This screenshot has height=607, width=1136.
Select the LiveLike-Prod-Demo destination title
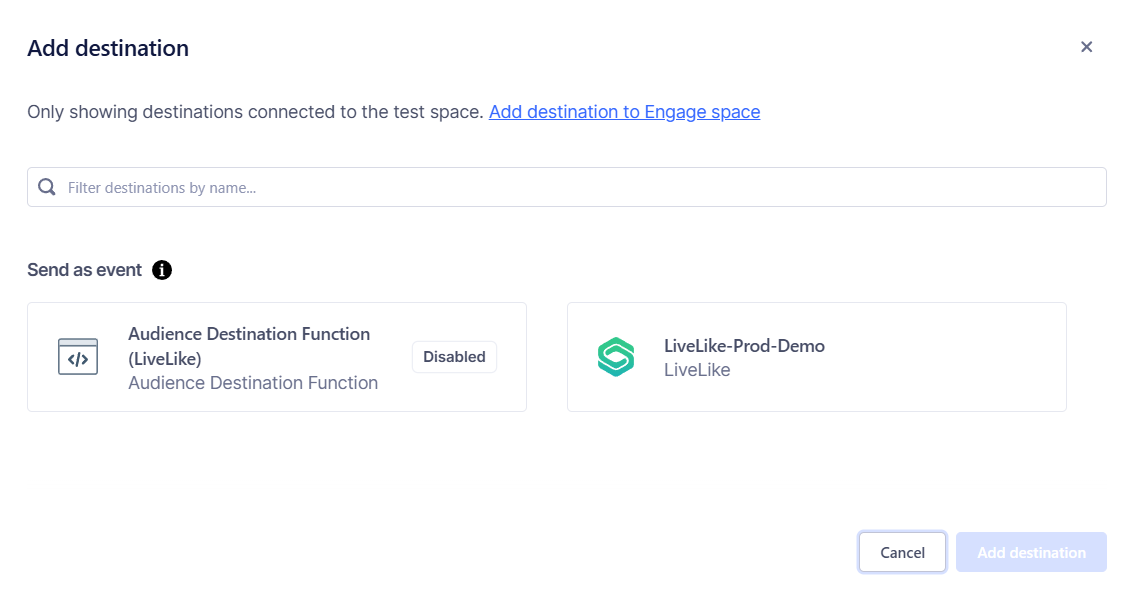click(744, 346)
